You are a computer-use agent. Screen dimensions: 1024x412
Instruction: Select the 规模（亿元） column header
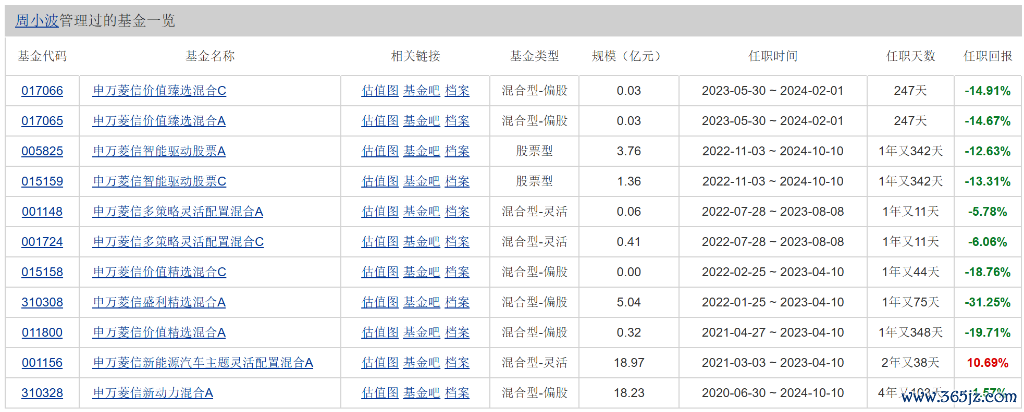629,56
